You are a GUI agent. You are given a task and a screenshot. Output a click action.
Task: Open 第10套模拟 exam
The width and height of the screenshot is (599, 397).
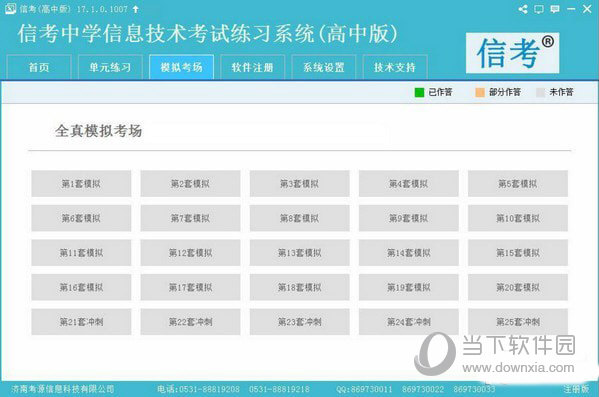(518, 218)
